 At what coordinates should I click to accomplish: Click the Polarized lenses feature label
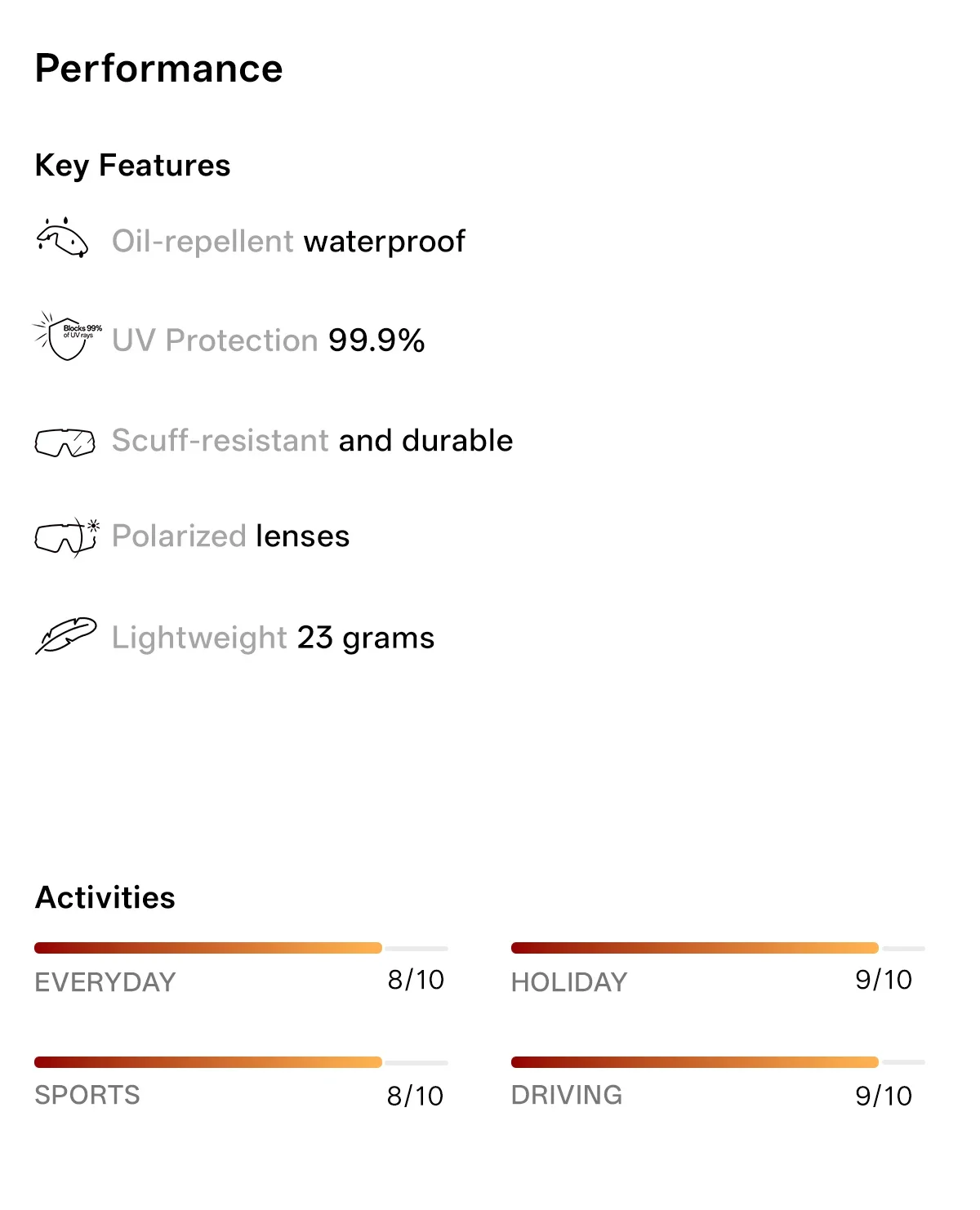[x=231, y=536]
